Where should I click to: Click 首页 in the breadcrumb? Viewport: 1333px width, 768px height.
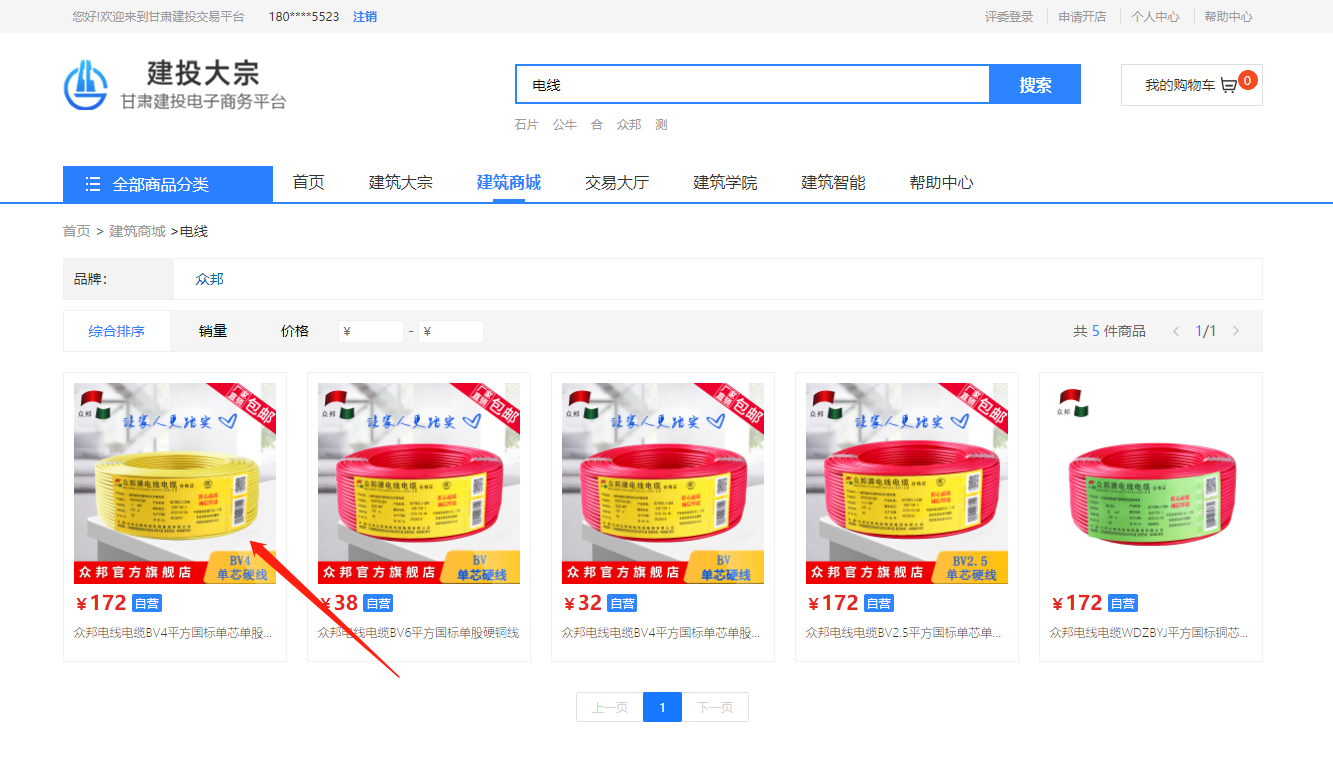(76, 231)
